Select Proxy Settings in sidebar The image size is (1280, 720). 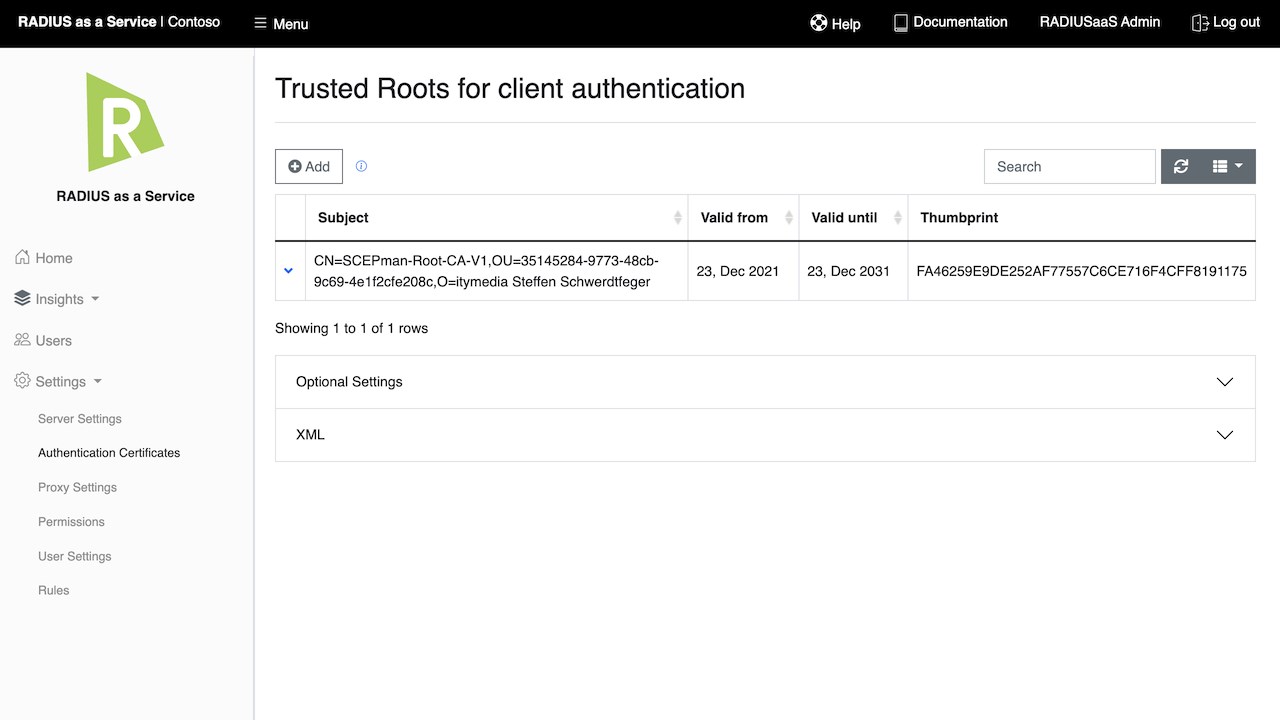pyautogui.click(x=77, y=487)
